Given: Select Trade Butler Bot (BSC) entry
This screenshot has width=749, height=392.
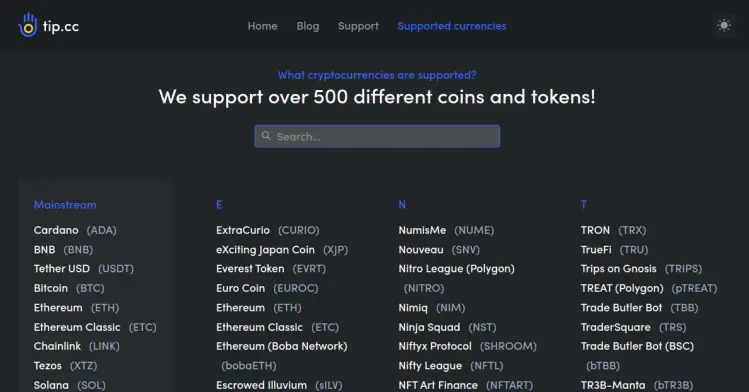Looking at the screenshot, I should 637,356.
